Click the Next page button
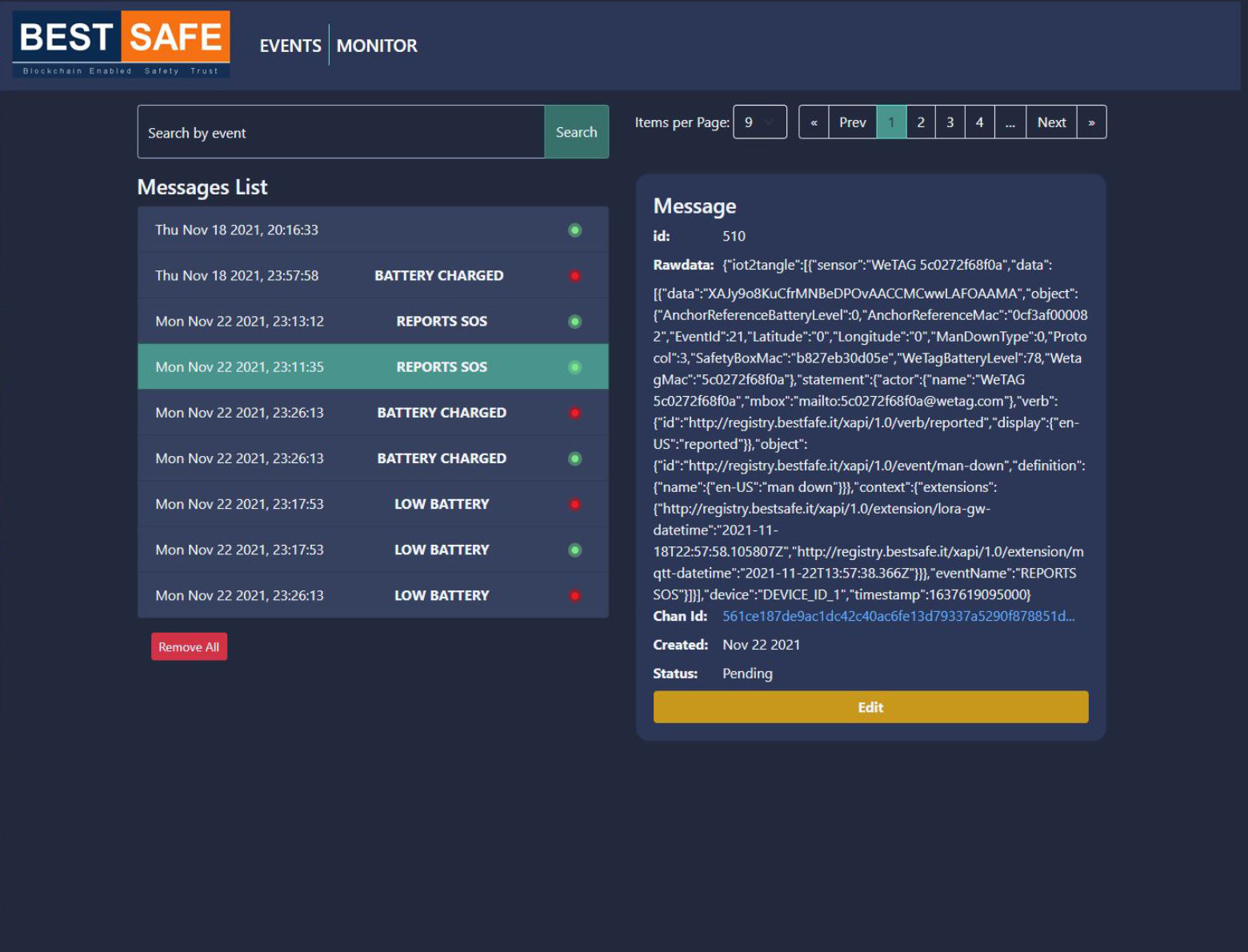Screen dimensions: 1248x952 pyautogui.click(x=1051, y=122)
